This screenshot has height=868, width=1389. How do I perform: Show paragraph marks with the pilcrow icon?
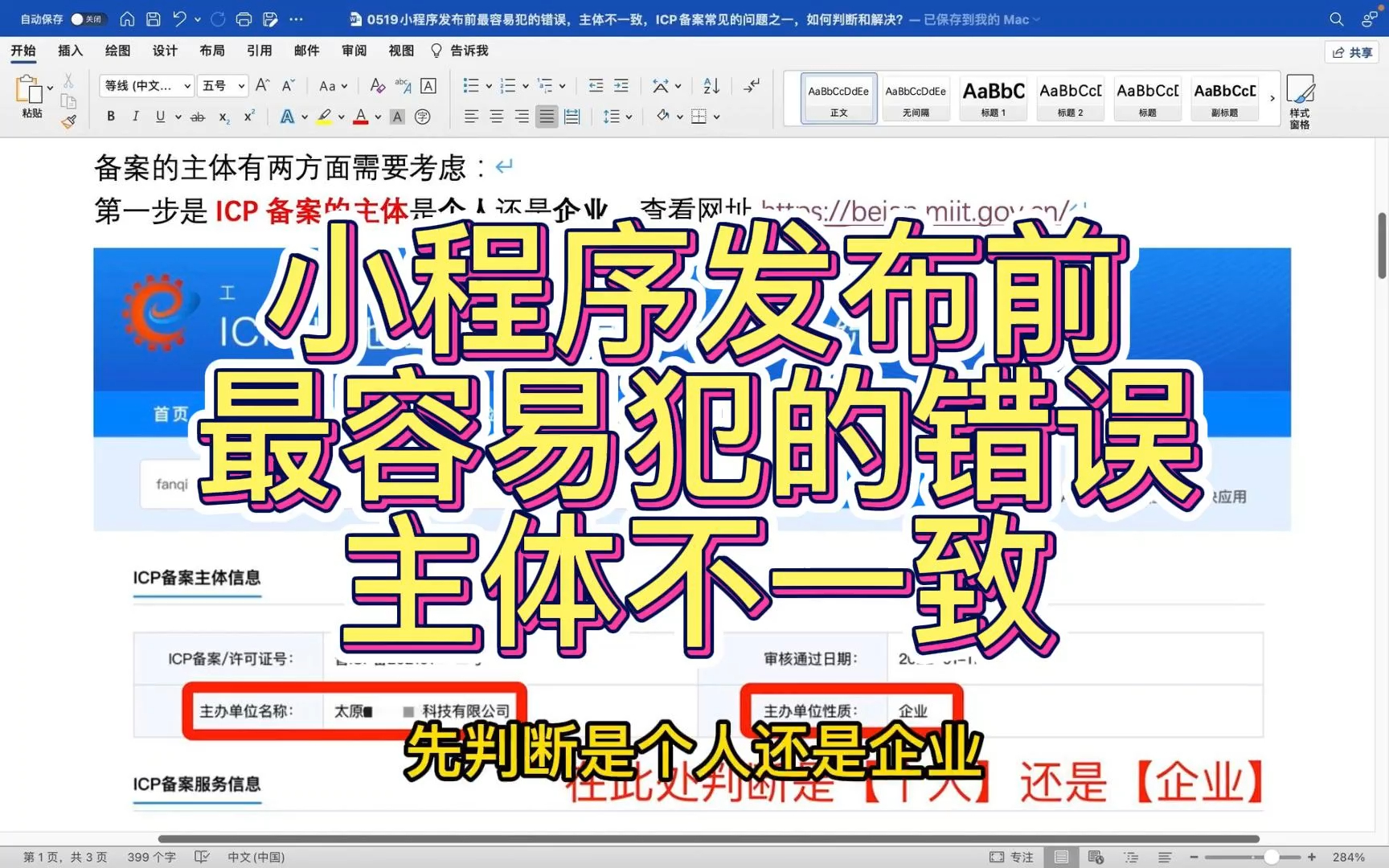[752, 85]
